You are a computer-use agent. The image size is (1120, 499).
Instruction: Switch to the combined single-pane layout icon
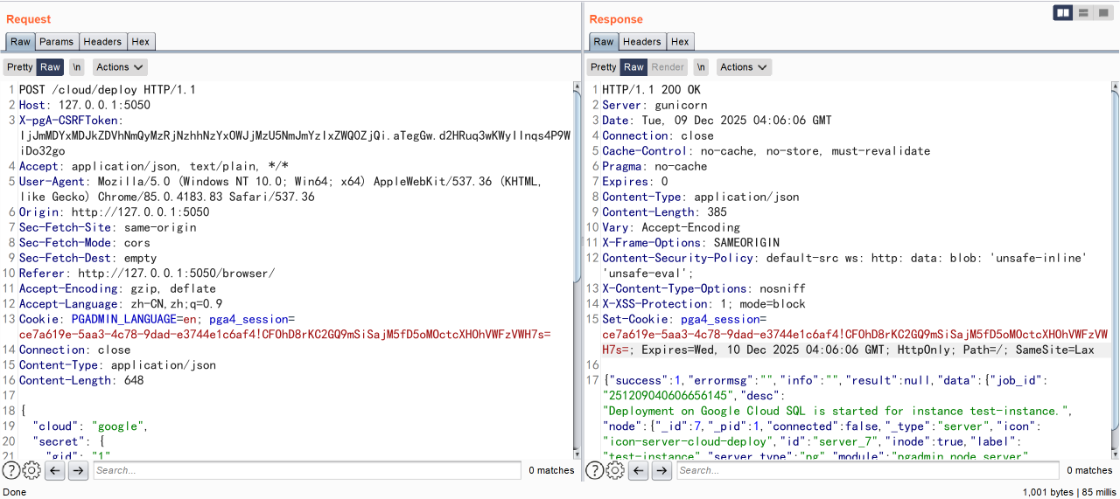point(1103,12)
